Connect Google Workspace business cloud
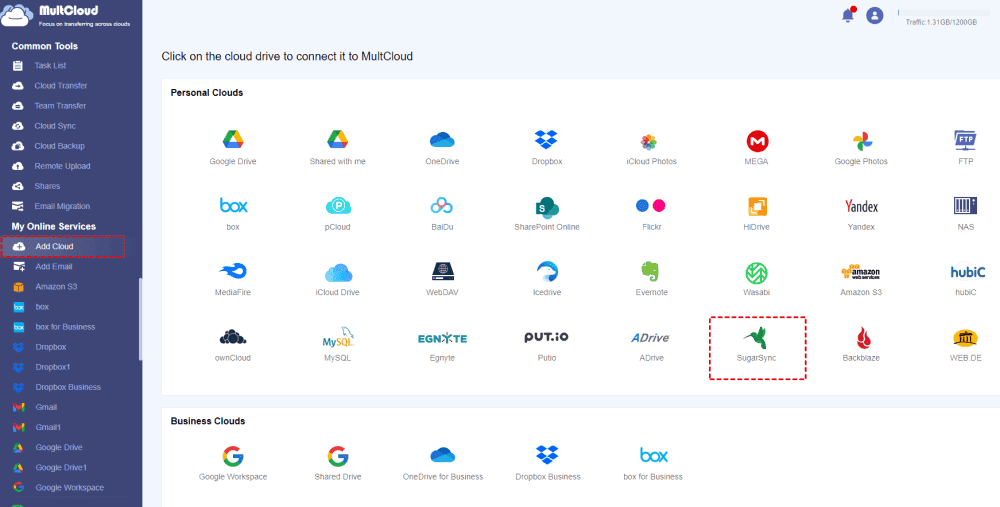 (233, 463)
